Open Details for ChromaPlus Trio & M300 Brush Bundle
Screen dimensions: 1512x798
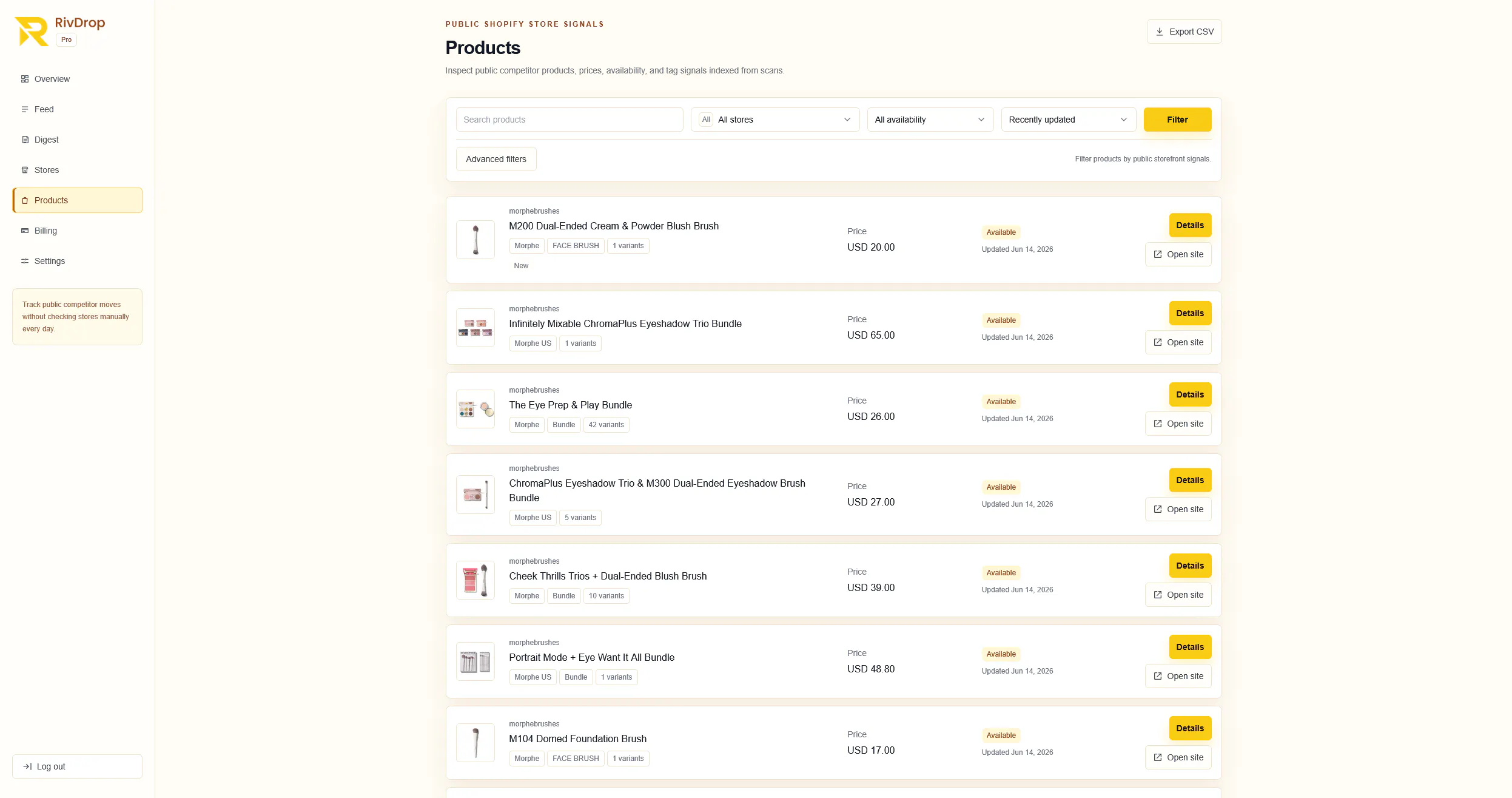point(1190,480)
